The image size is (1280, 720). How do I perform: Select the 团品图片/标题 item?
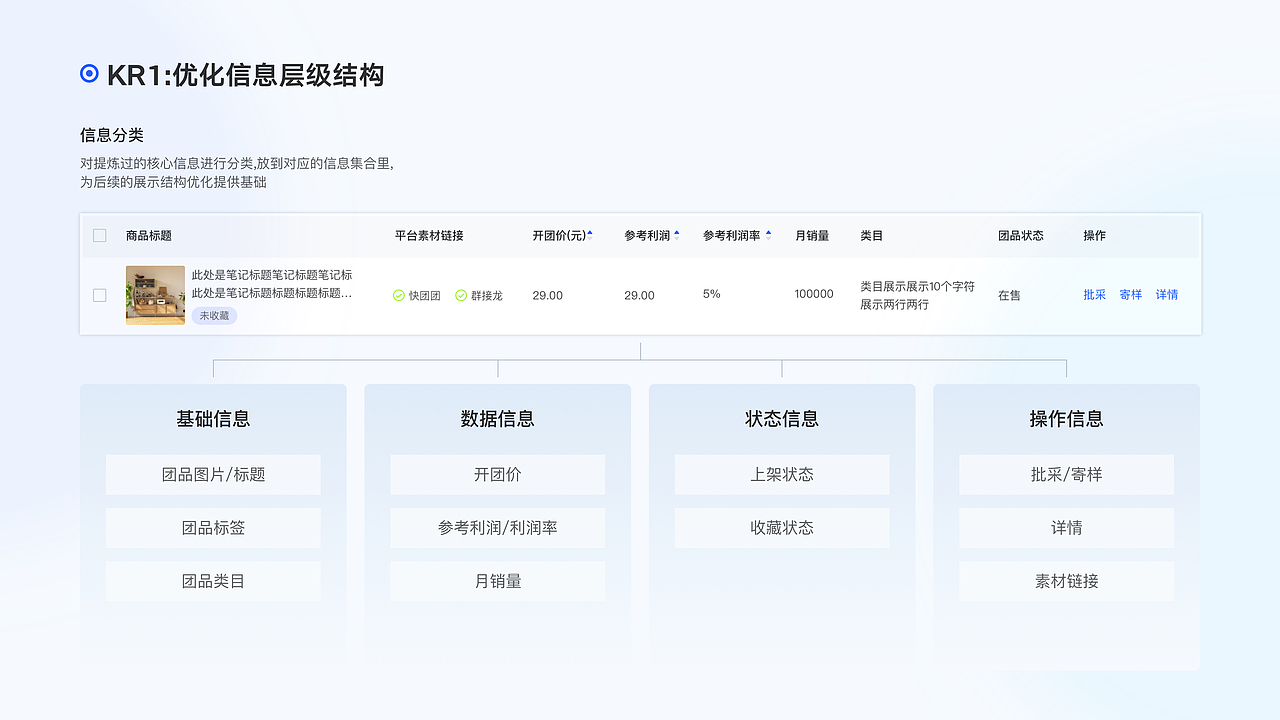coord(213,475)
